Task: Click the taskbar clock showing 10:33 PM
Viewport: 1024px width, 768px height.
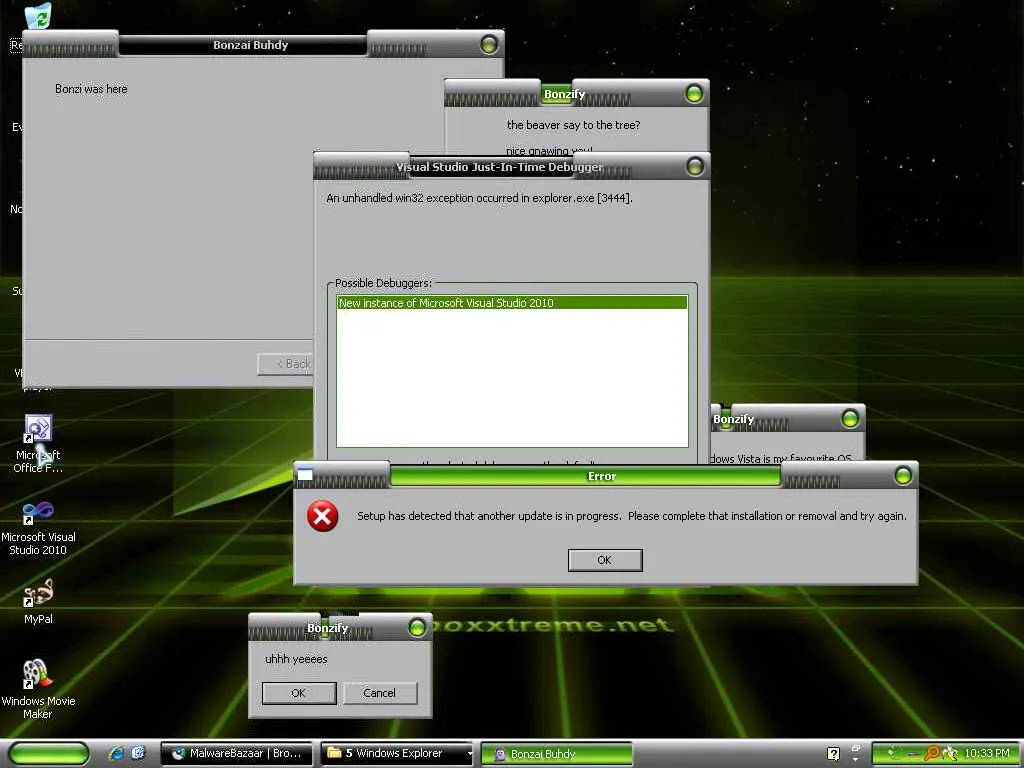Action: (987, 754)
